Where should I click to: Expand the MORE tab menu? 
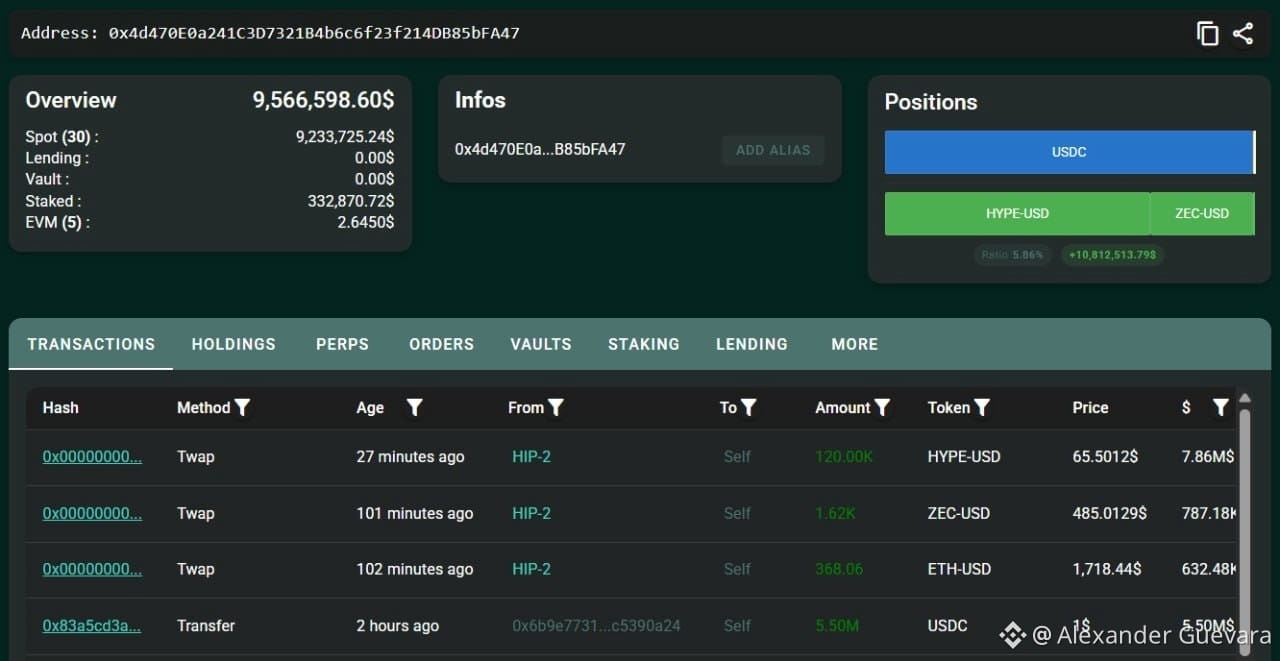point(855,344)
